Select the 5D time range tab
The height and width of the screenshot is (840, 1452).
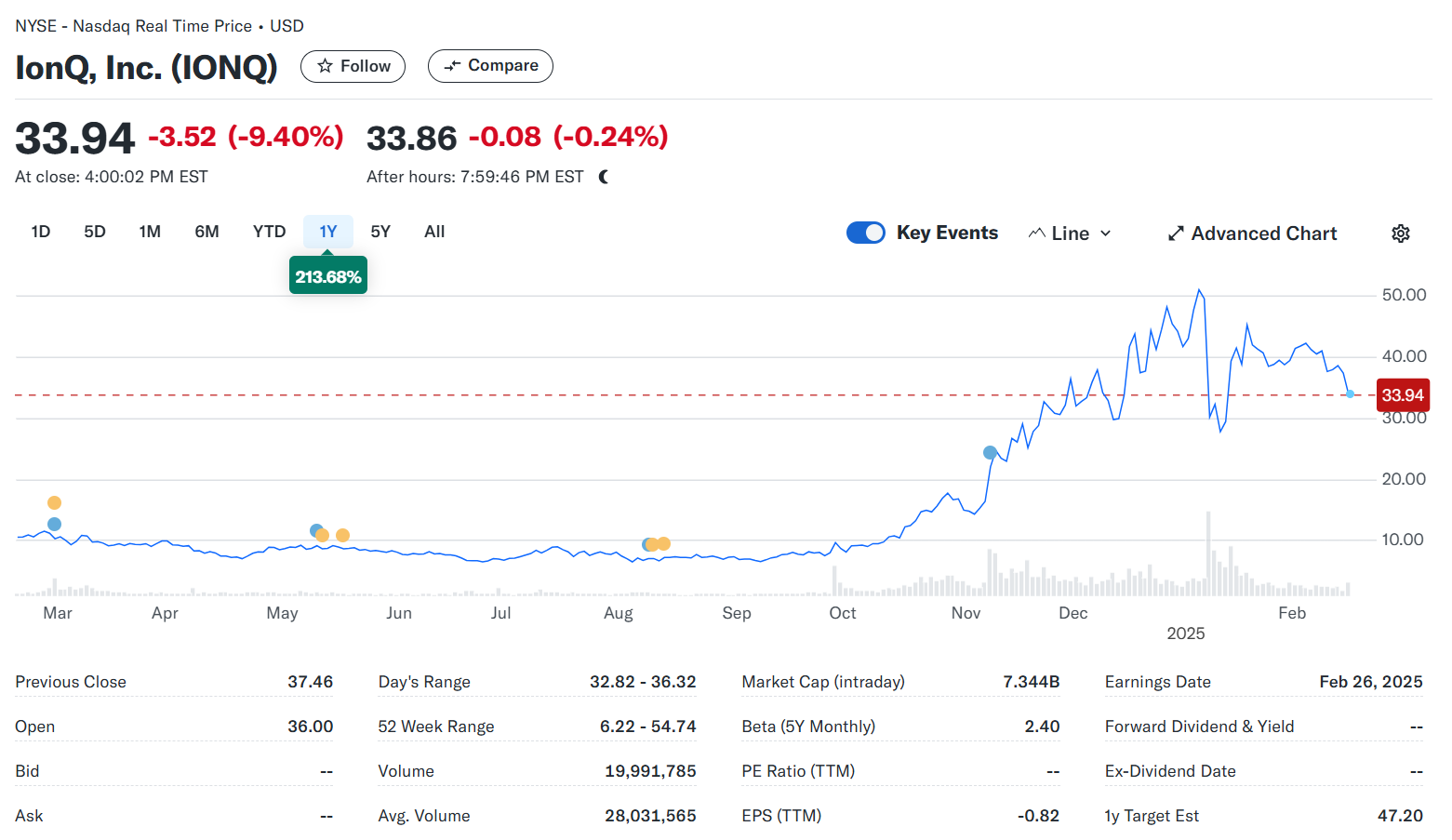95,232
